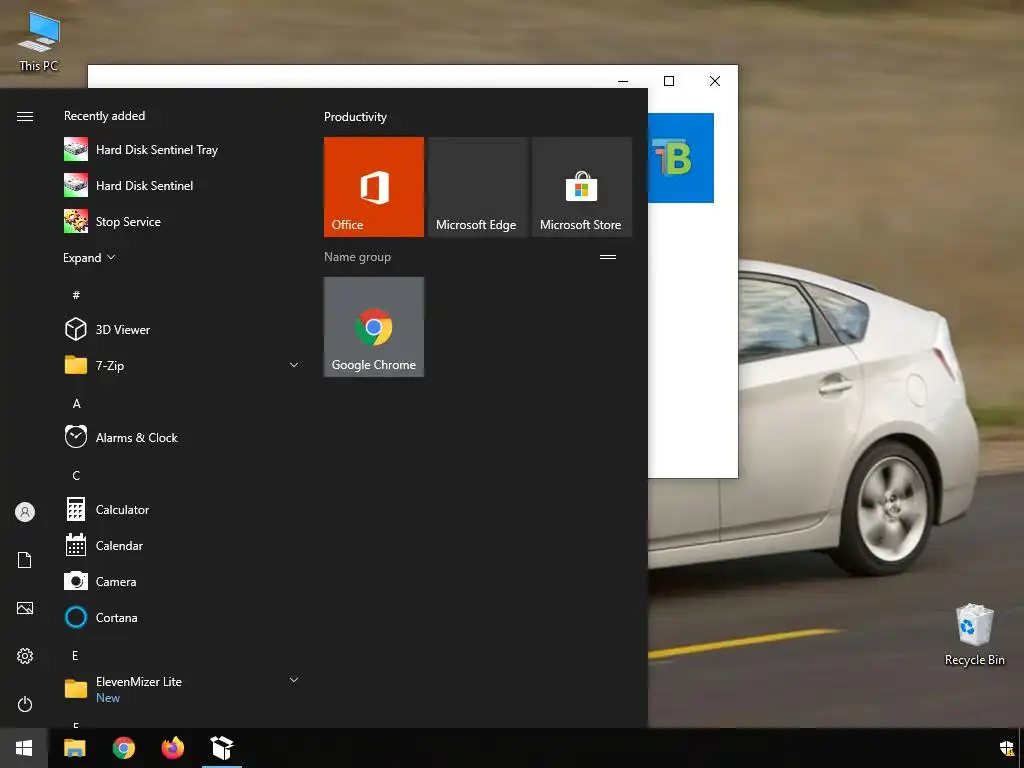
Task: Select the Recycle Bin desktop icon
Action: tap(974, 635)
